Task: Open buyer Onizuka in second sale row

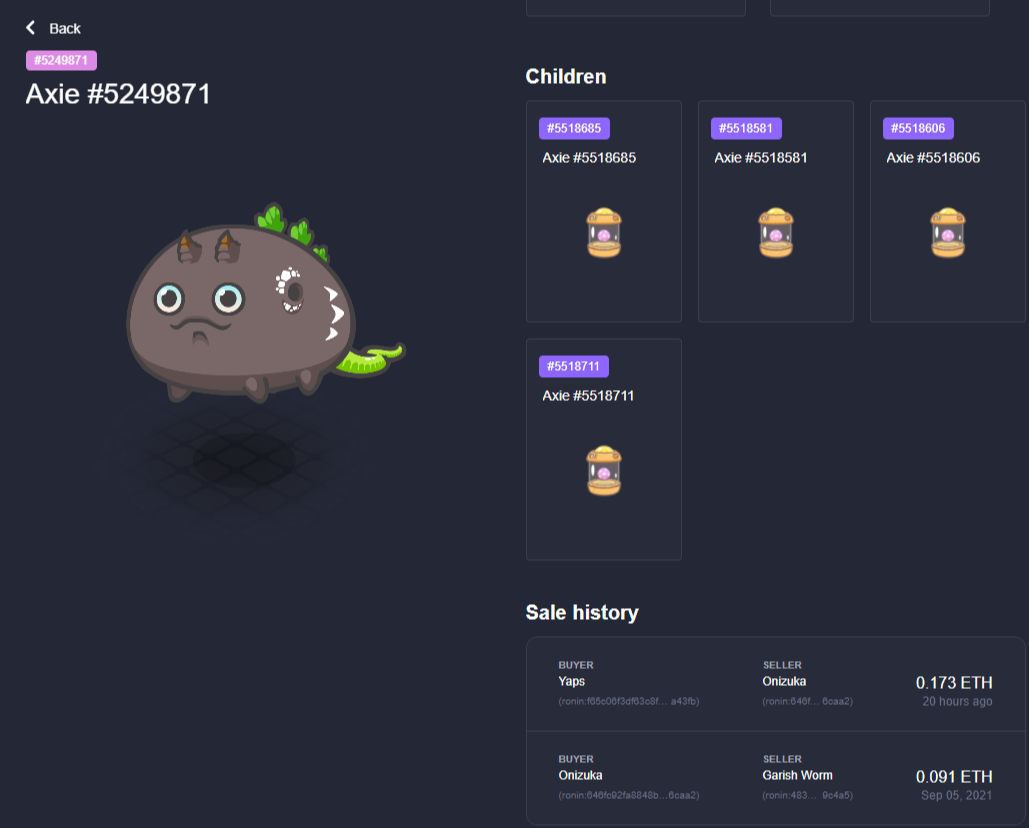Action: pyautogui.click(x=580, y=775)
